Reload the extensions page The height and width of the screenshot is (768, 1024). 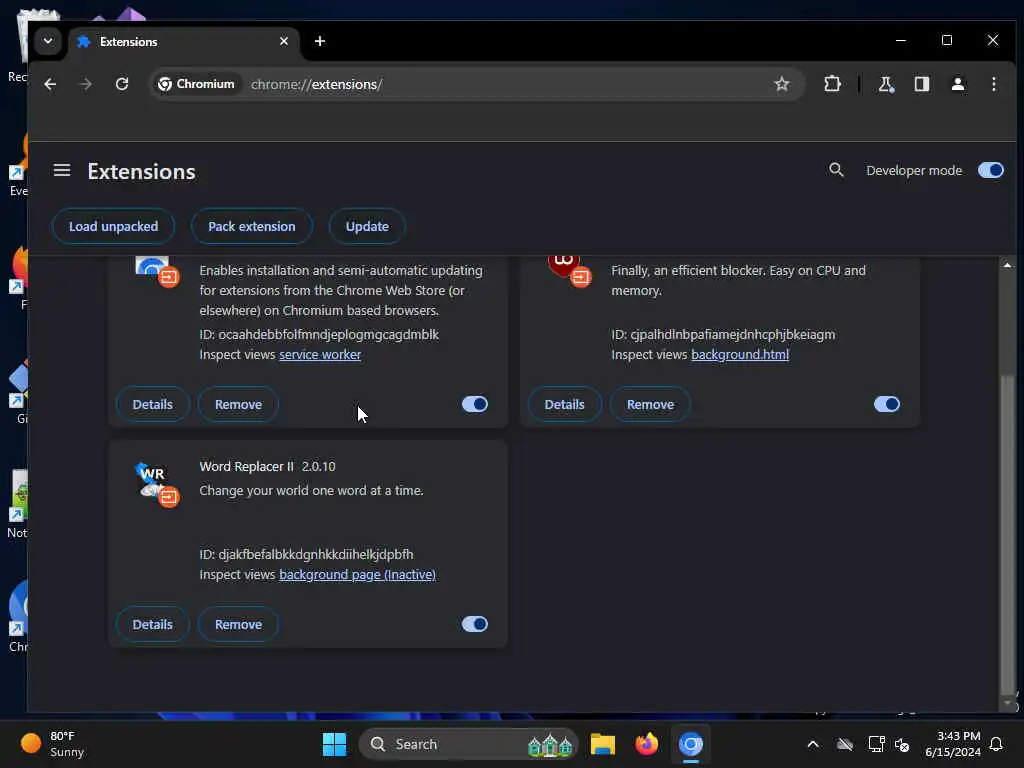122,84
